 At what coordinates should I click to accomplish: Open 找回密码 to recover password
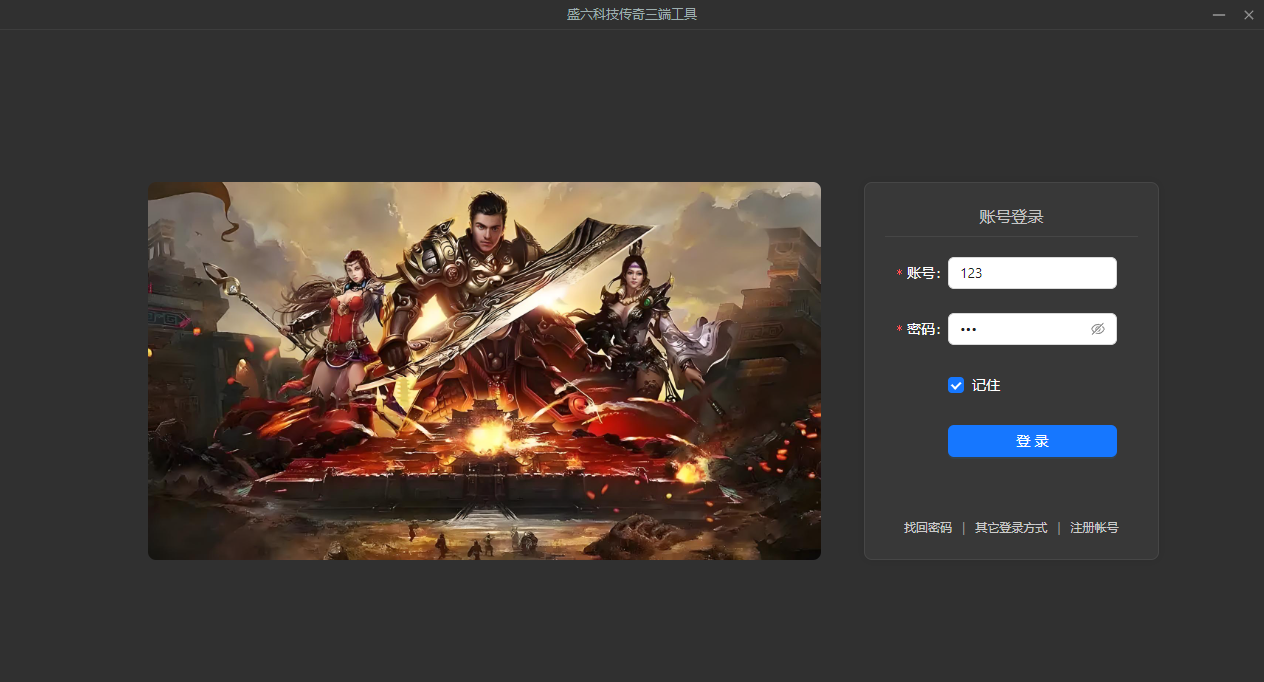(x=926, y=527)
